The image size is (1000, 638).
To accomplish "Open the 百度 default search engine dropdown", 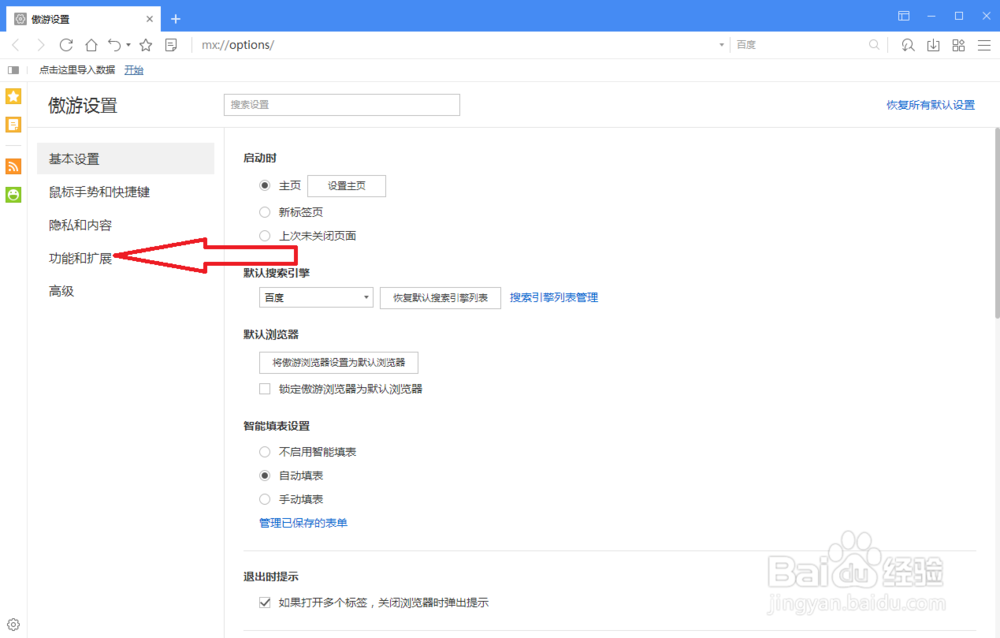I will [x=316, y=298].
